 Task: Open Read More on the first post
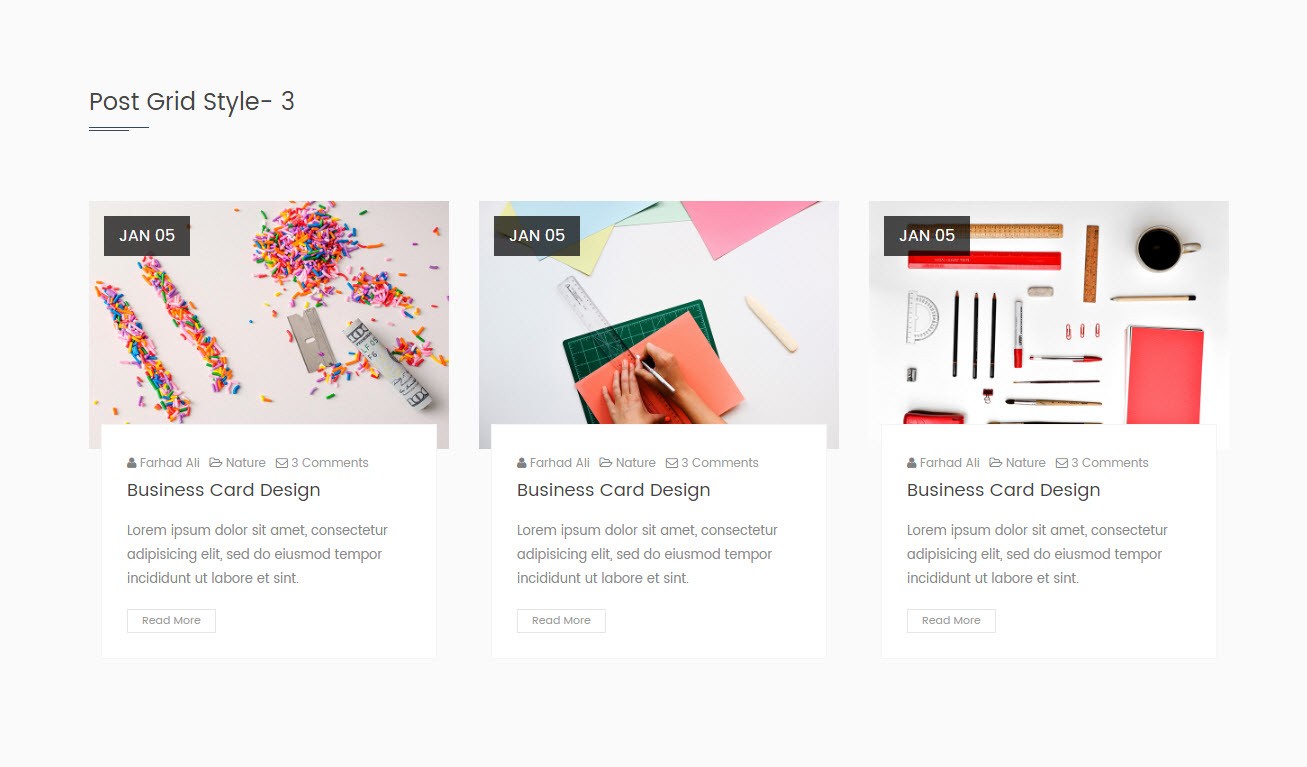coord(171,621)
